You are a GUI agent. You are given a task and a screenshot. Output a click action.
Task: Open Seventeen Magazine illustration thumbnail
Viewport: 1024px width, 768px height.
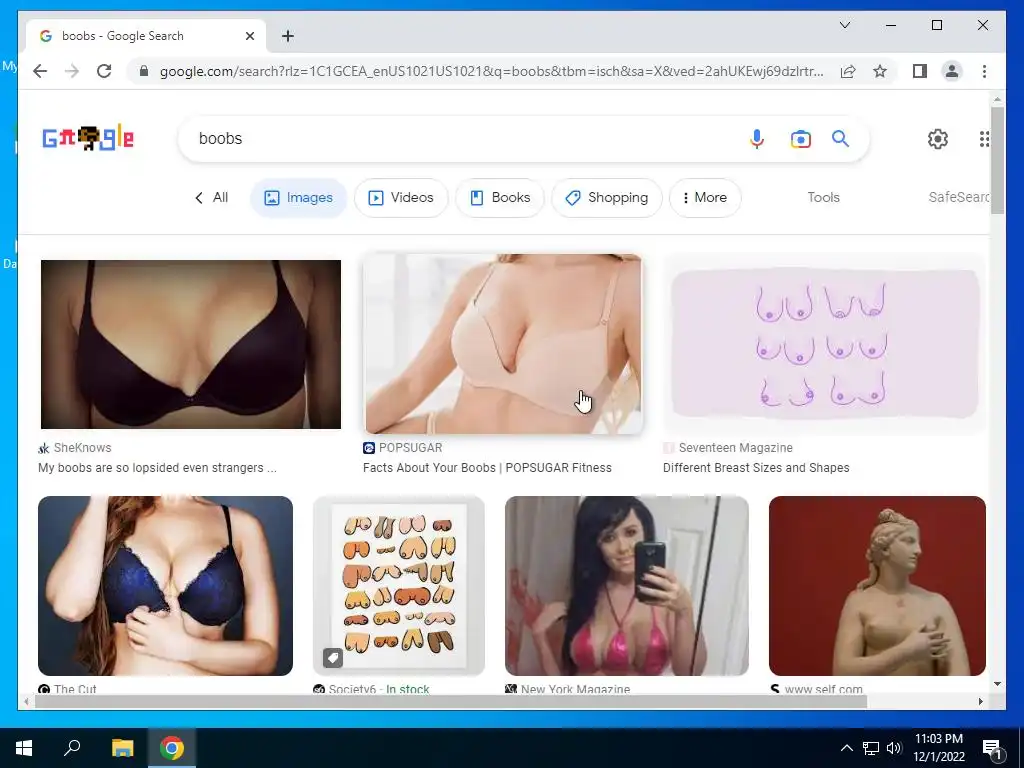[824, 344]
